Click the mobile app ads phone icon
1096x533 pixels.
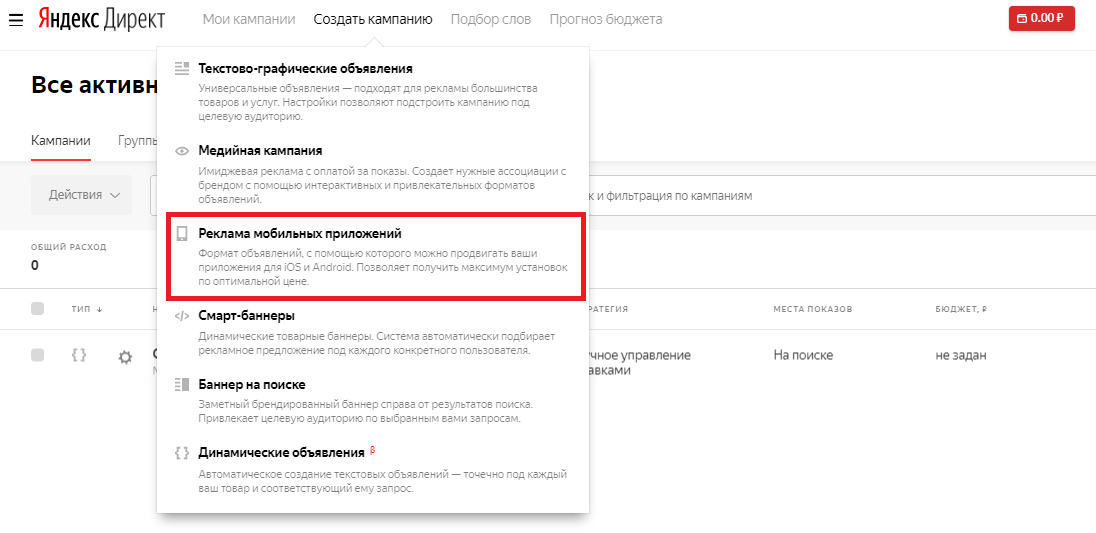coord(182,234)
